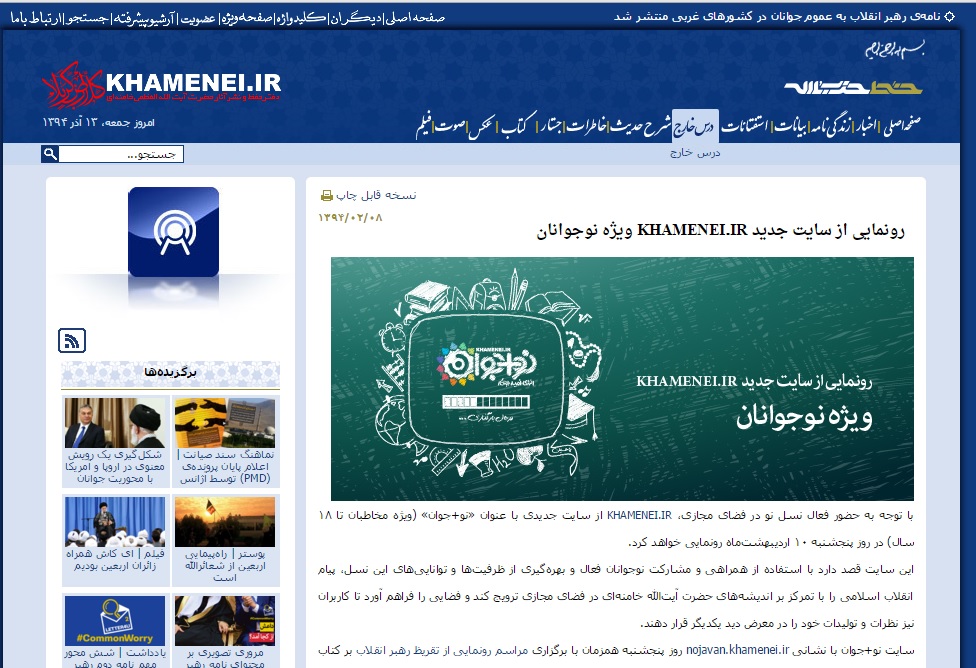Open شرح حدیث in the navigation bar
The image size is (976, 668).
pos(640,126)
